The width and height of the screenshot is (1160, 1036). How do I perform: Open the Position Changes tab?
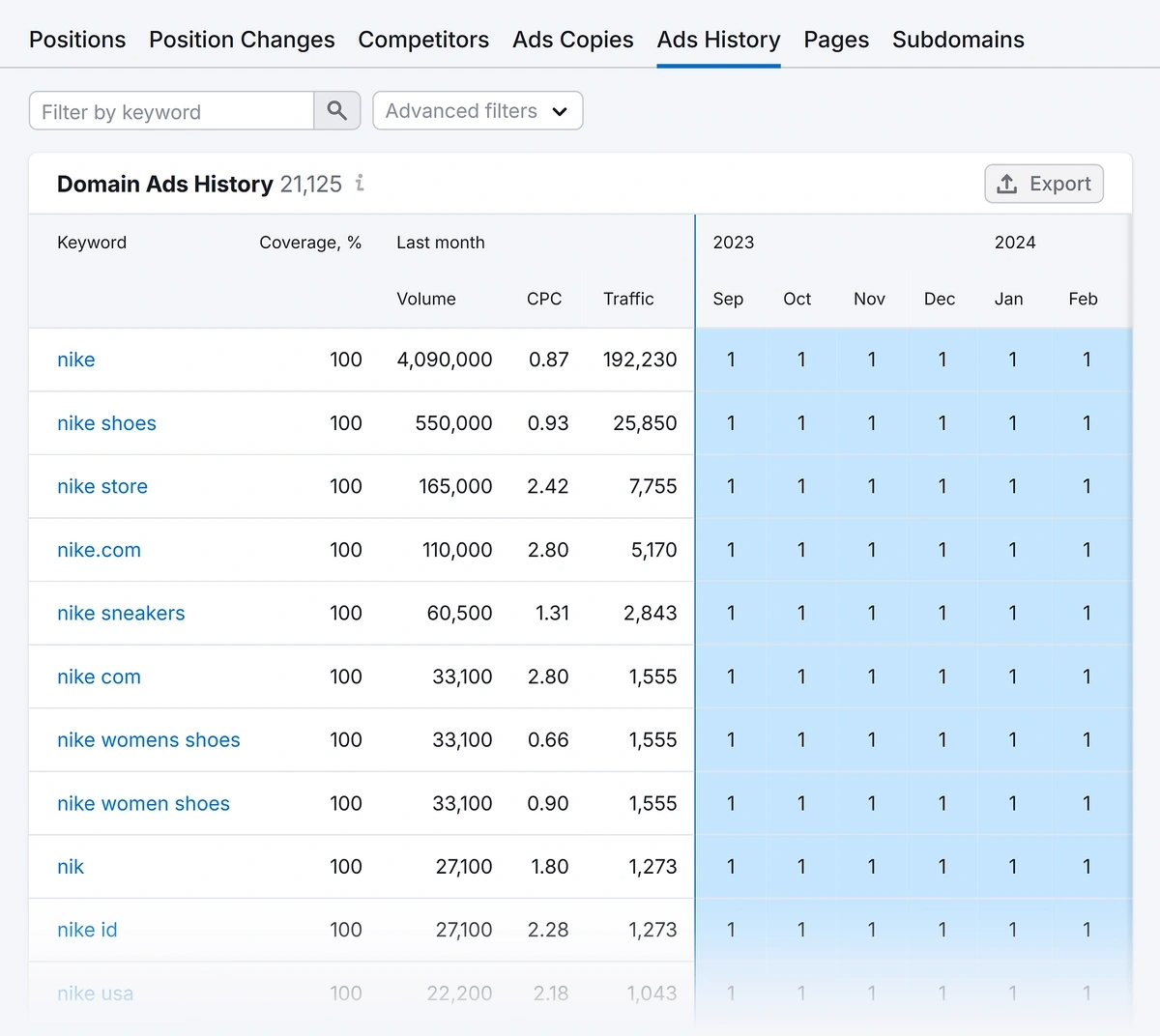click(241, 40)
